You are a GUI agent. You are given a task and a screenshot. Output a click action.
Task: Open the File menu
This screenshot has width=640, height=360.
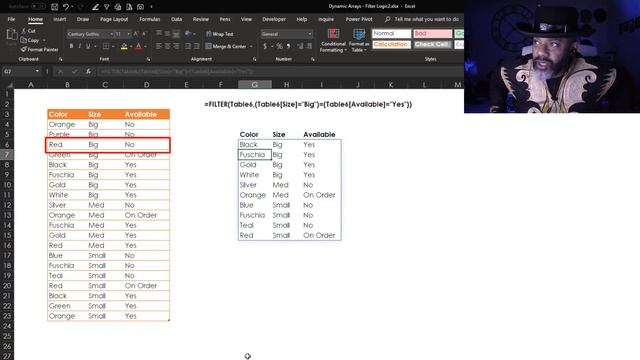(x=11, y=19)
